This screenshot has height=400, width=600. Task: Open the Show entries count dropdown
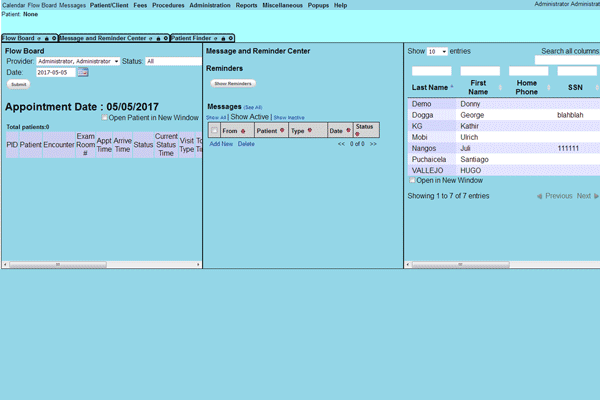437,51
